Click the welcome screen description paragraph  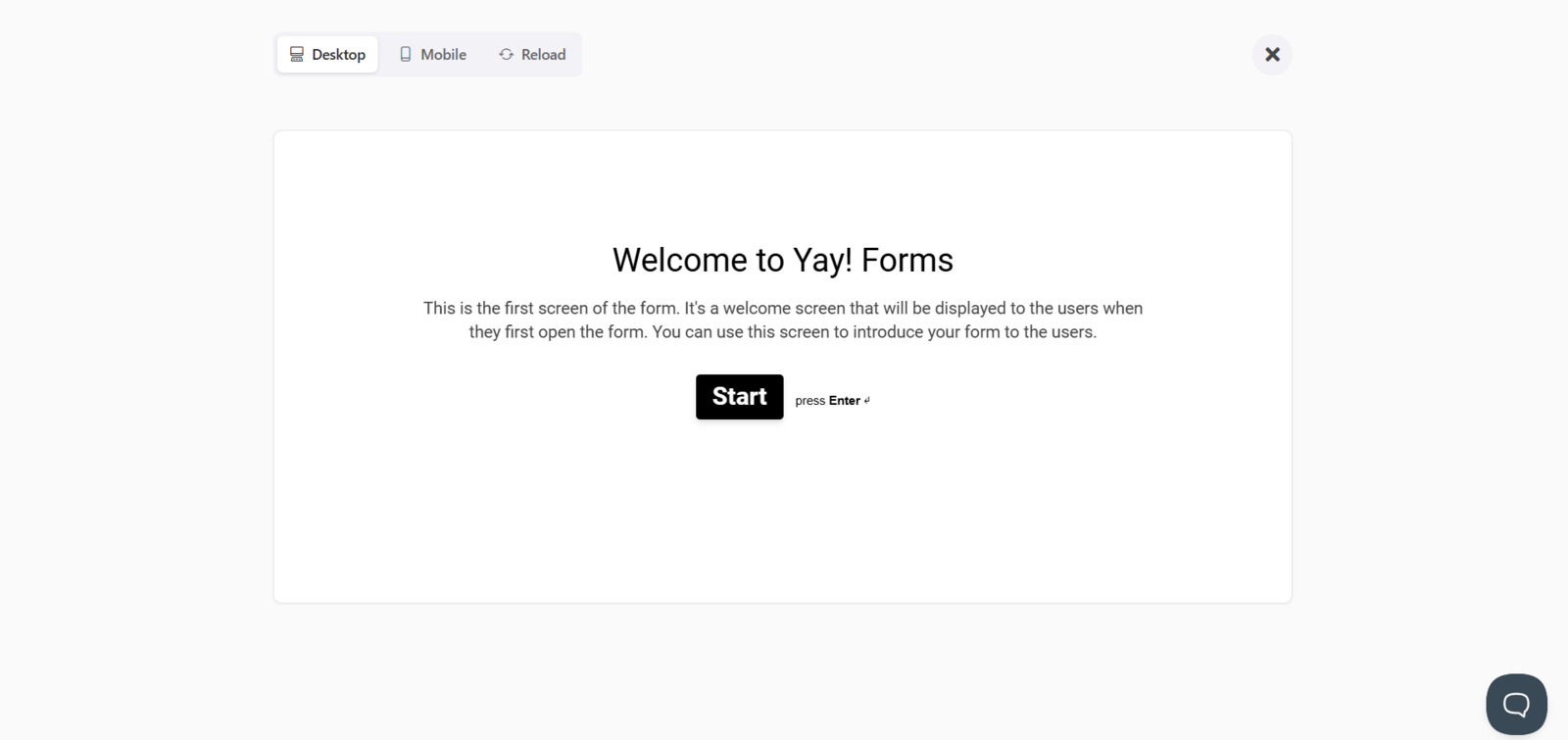tap(783, 320)
